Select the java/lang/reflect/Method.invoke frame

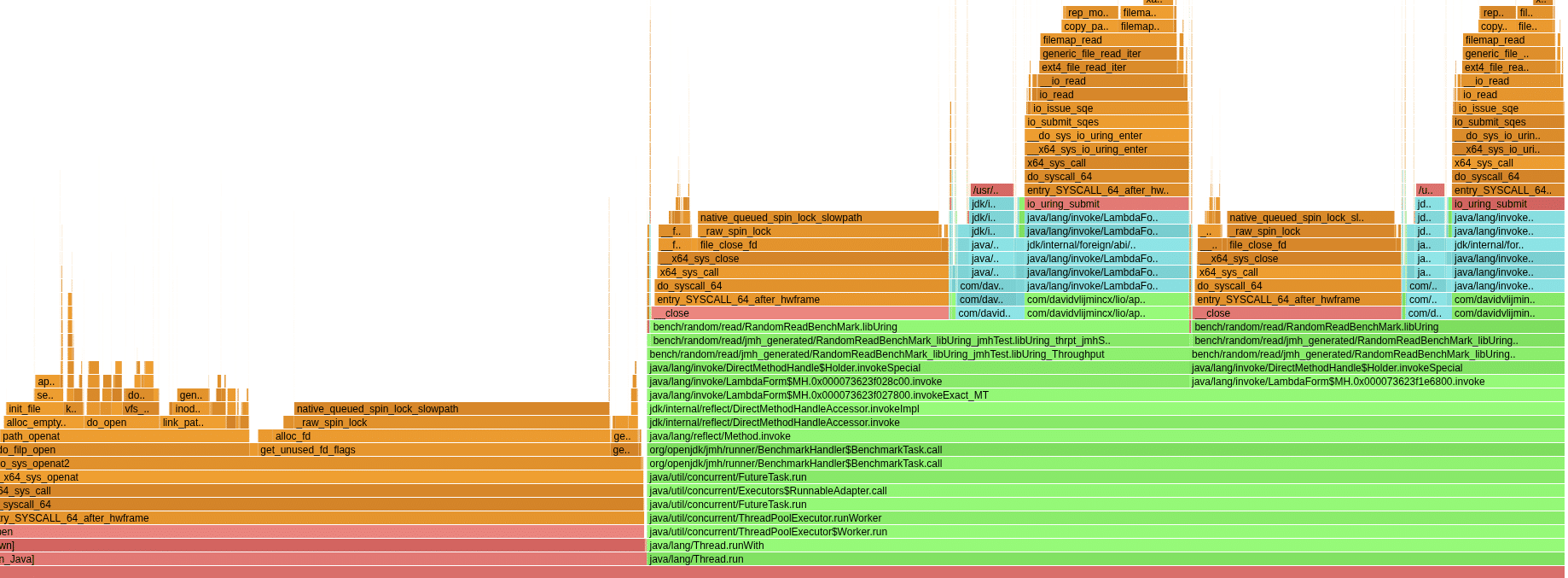coord(1106,436)
